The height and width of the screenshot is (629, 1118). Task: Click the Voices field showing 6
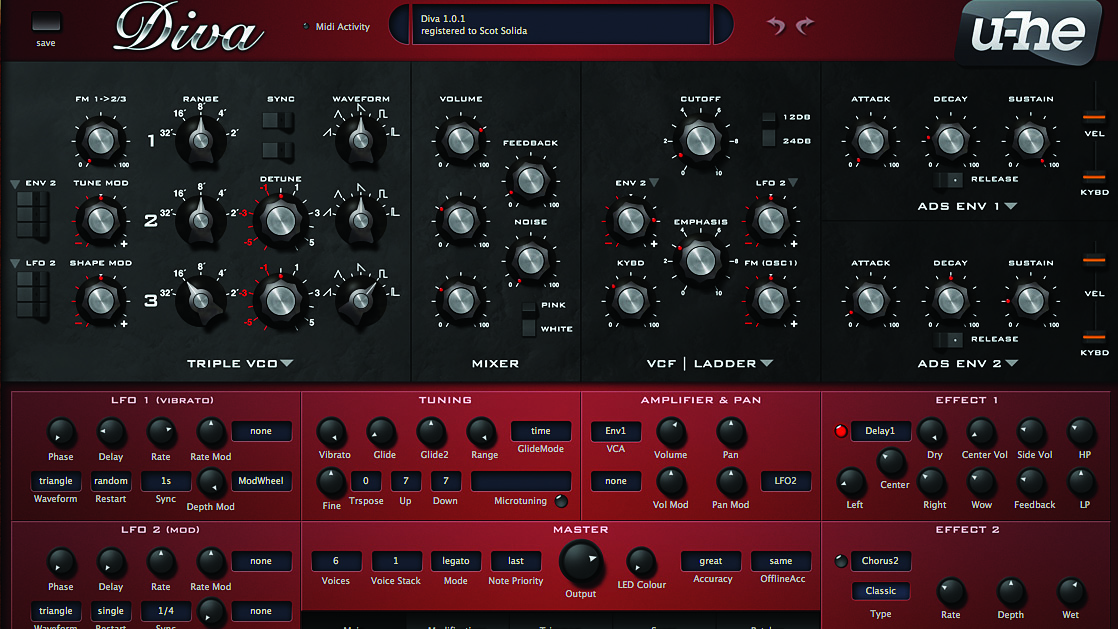tap(336, 561)
